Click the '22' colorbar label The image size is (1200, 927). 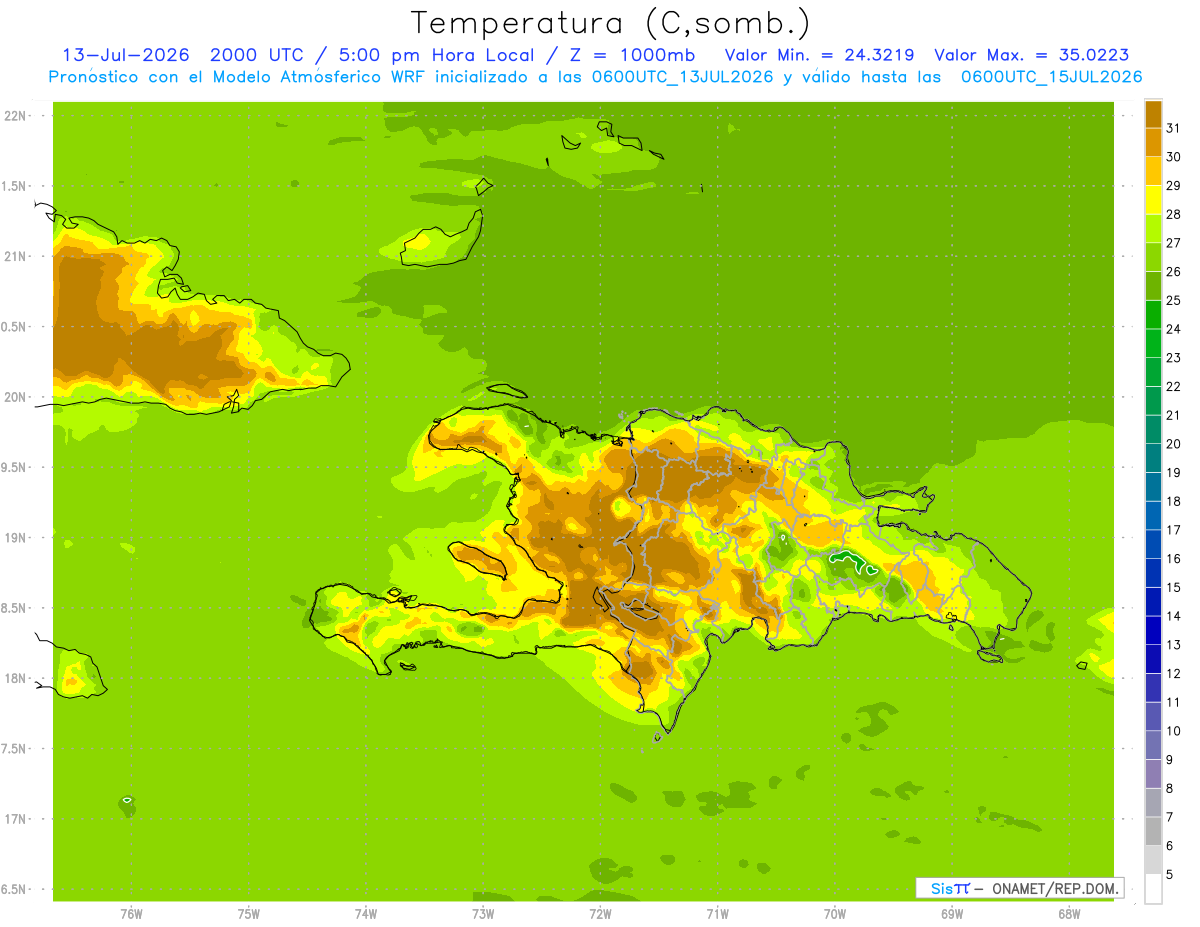1174,386
